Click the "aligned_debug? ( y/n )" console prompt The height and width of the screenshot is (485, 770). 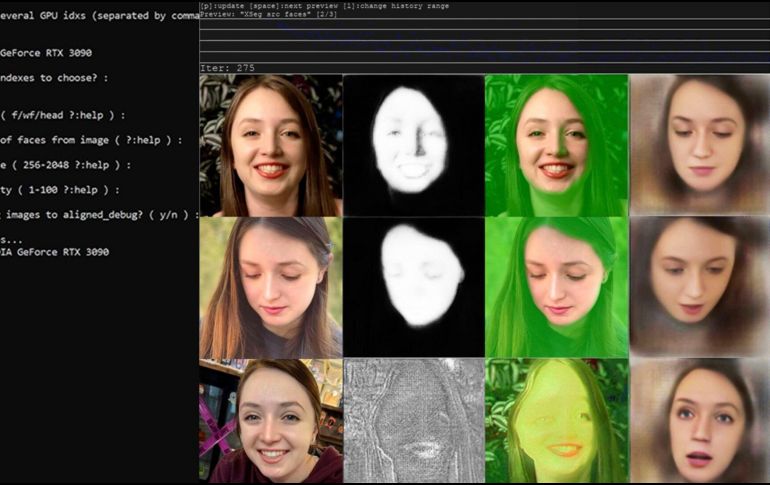pos(100,214)
